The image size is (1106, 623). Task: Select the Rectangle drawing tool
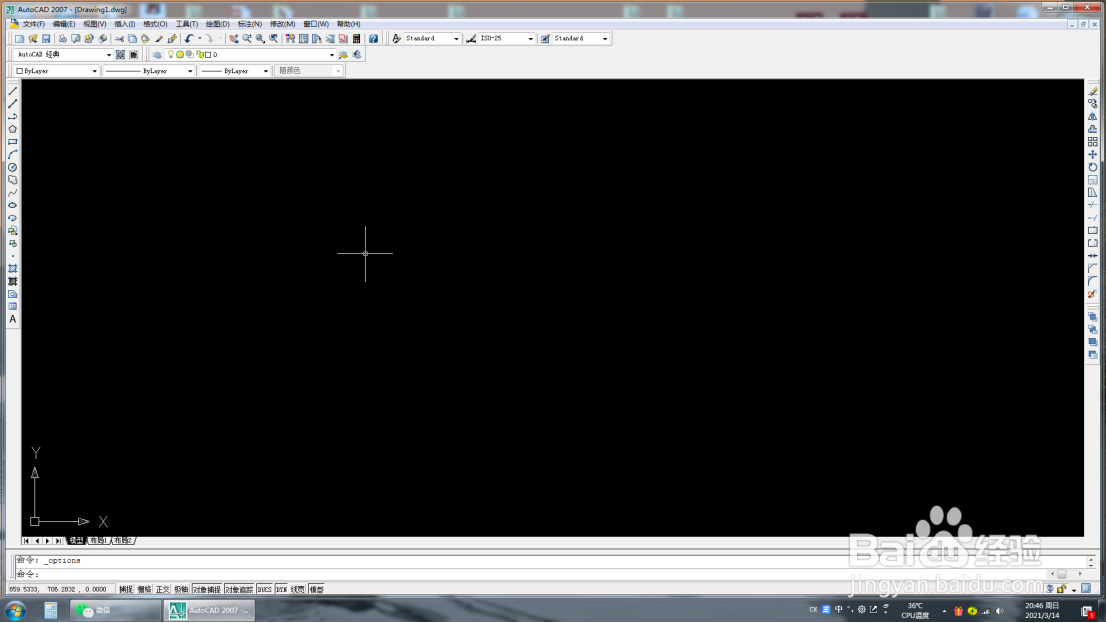coord(12,142)
